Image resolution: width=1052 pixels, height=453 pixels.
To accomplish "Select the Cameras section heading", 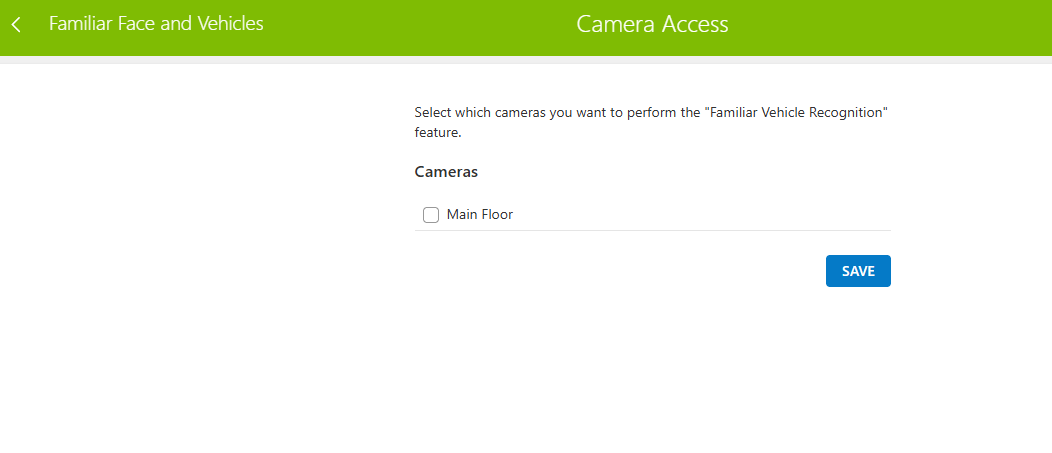I will point(446,172).
